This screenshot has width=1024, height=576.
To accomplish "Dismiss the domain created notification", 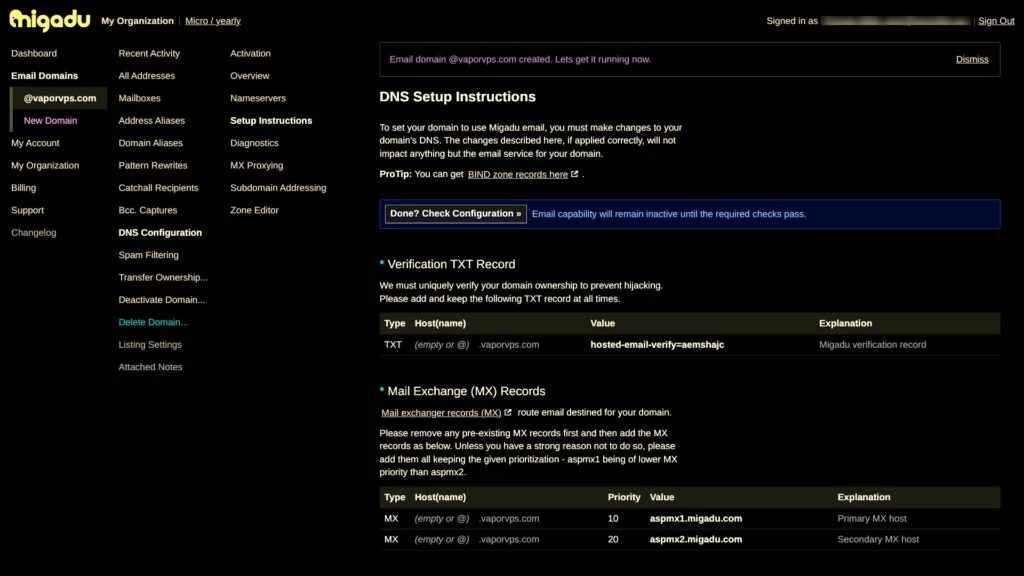I will 971,59.
